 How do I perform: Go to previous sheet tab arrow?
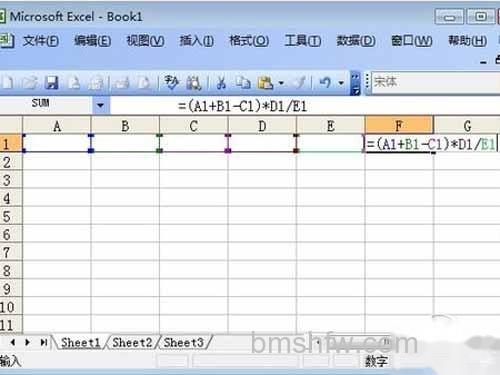click(x=13, y=342)
